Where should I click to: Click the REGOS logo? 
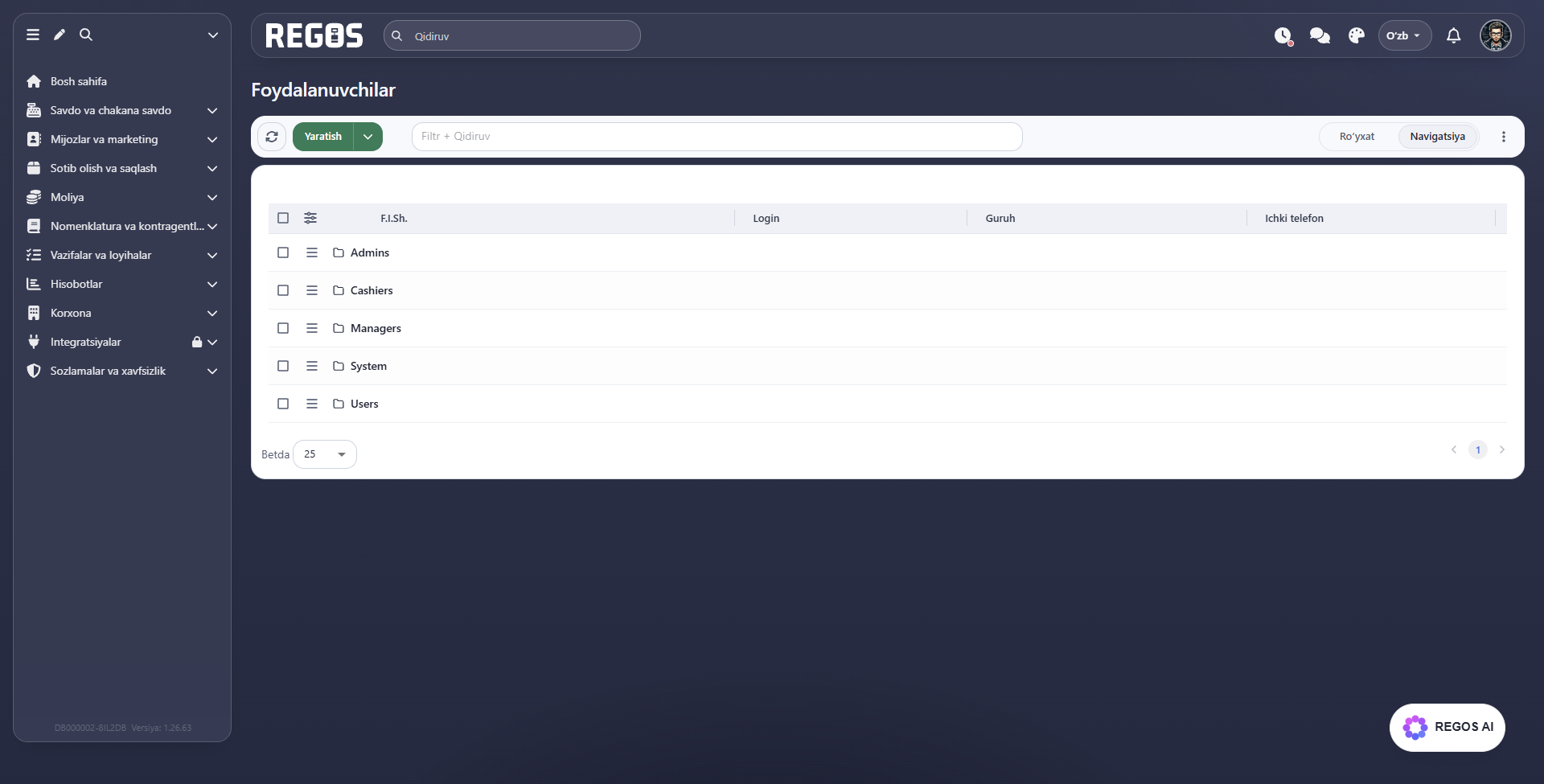pos(314,35)
